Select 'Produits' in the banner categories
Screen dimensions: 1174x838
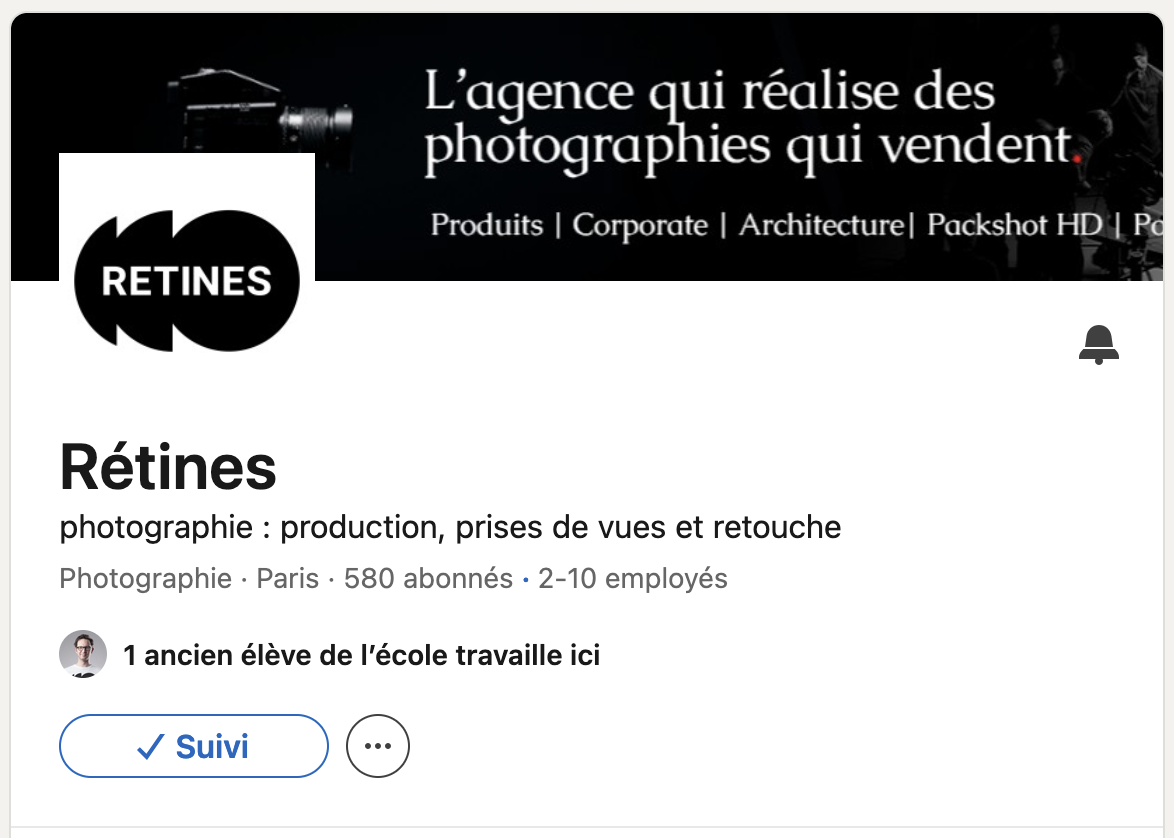click(x=487, y=225)
